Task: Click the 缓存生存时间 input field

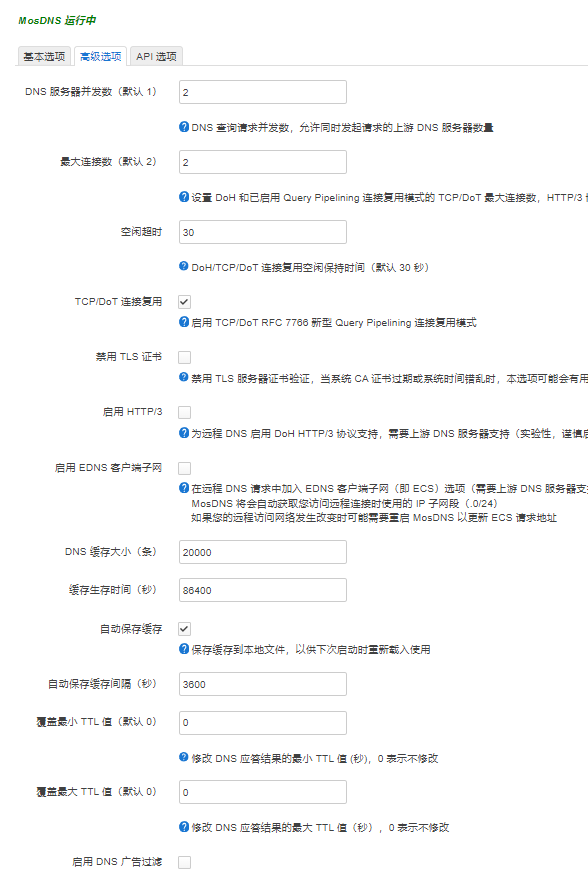Action: pos(263,590)
